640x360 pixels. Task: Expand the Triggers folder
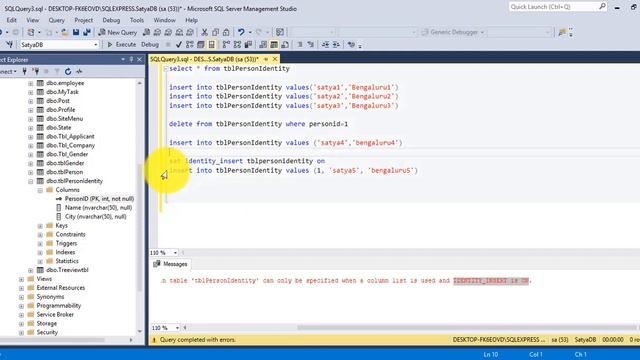click(40, 244)
